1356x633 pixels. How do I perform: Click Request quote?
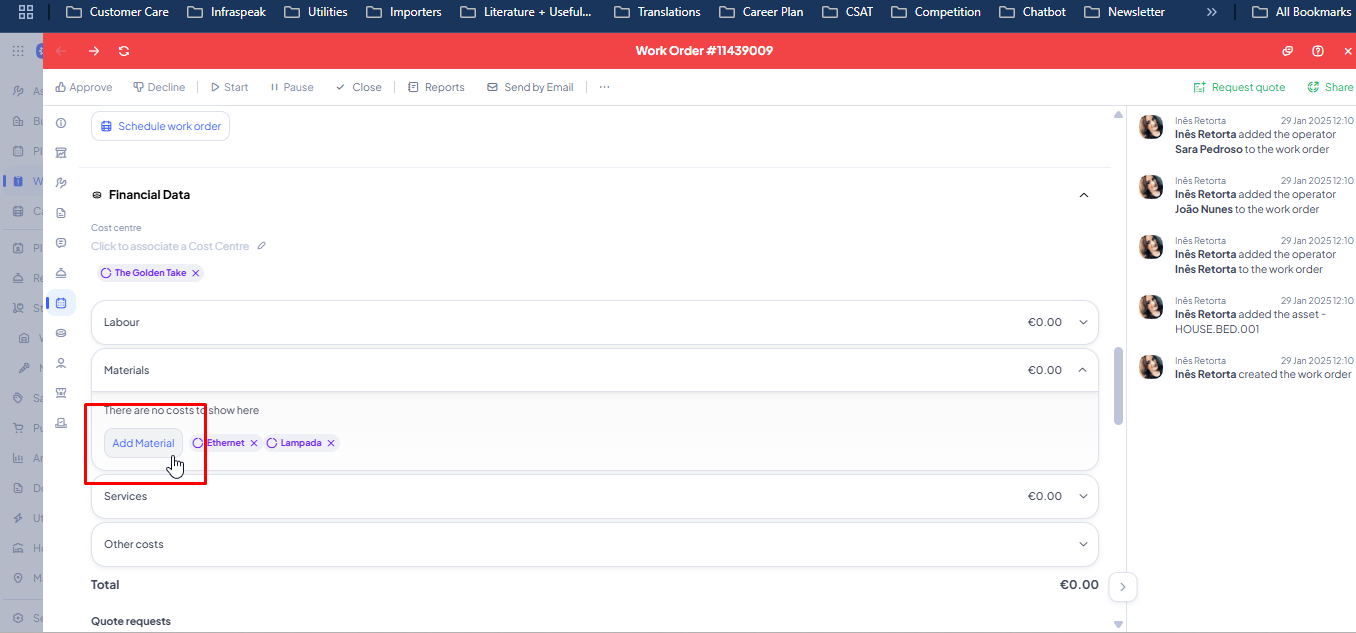click(1239, 87)
